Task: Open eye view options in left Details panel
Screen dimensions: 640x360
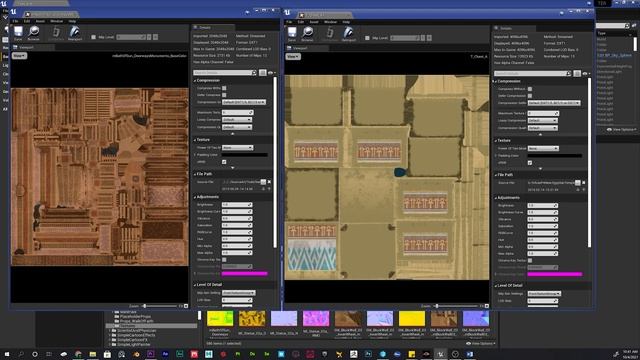Action: pos(271,73)
